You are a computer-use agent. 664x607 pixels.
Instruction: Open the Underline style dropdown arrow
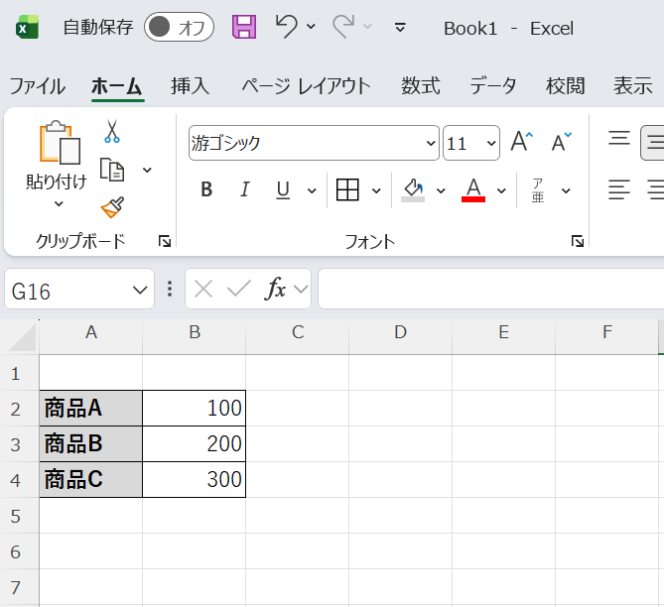[312, 191]
